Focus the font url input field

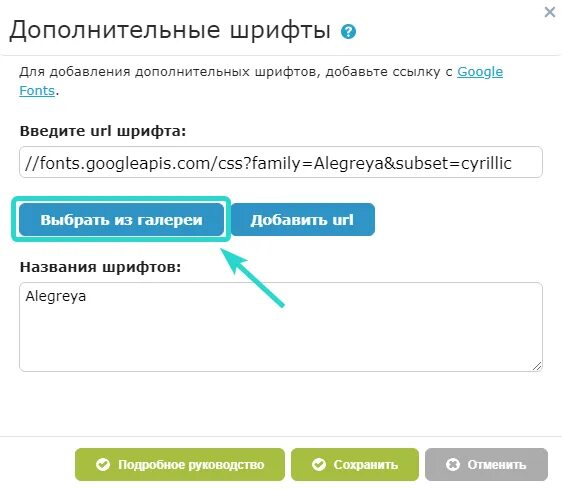click(281, 162)
